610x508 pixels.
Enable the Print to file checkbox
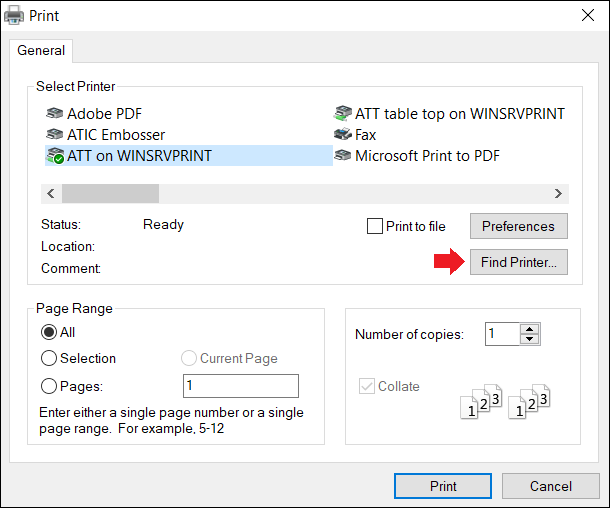[375, 226]
